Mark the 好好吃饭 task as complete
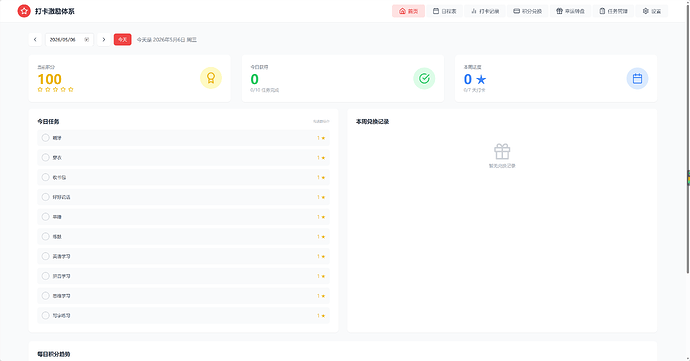The height and width of the screenshot is (361, 690). pos(45,197)
